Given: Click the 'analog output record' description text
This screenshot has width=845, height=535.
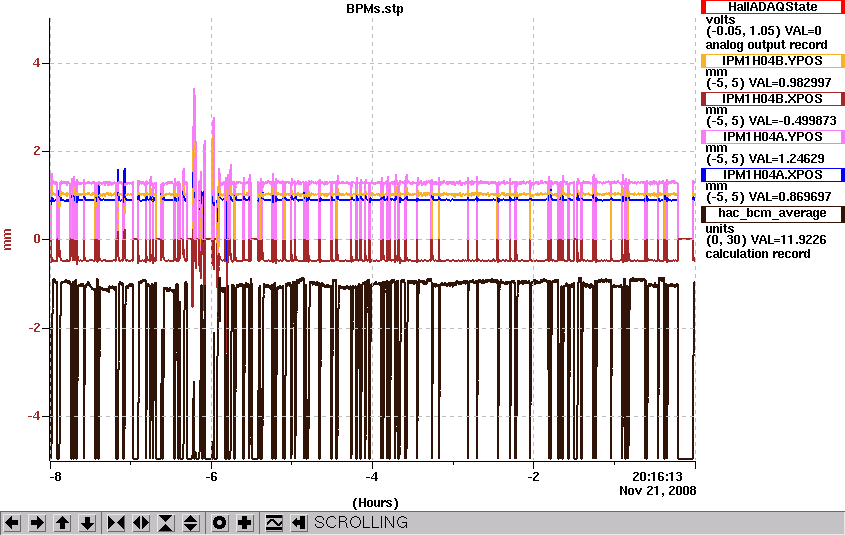Looking at the screenshot, I should coord(766,45).
